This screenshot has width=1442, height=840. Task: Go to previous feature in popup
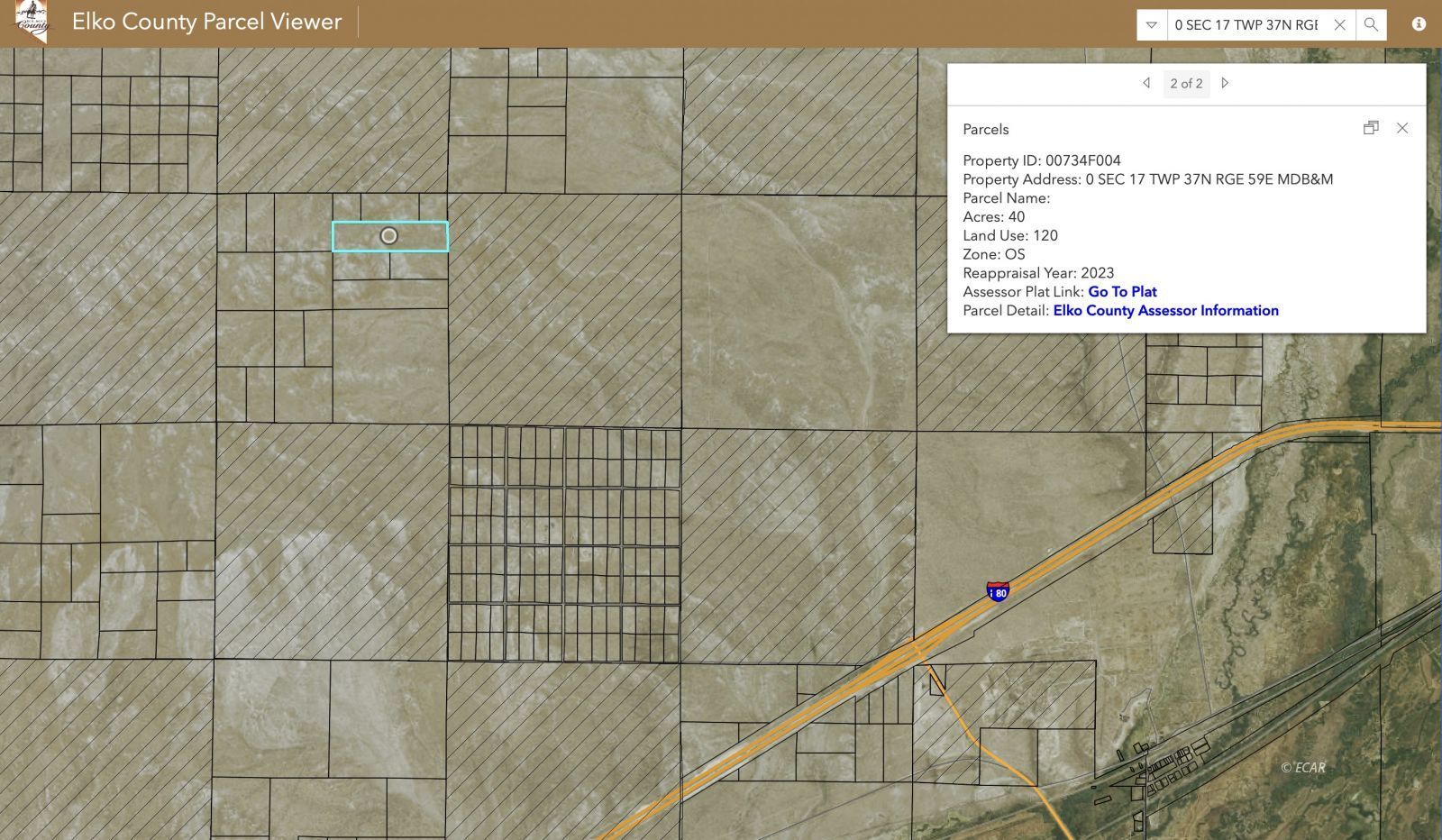1146,83
